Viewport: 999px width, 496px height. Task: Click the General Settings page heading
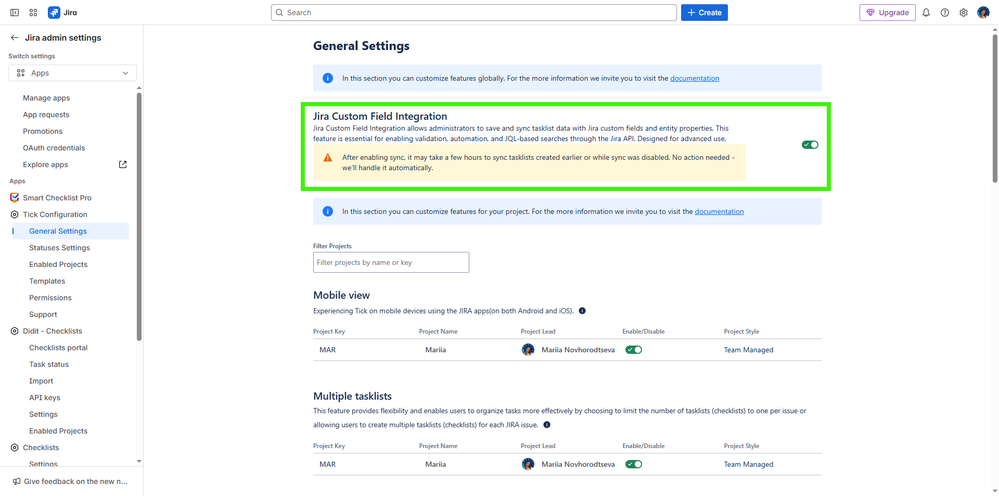tap(361, 46)
